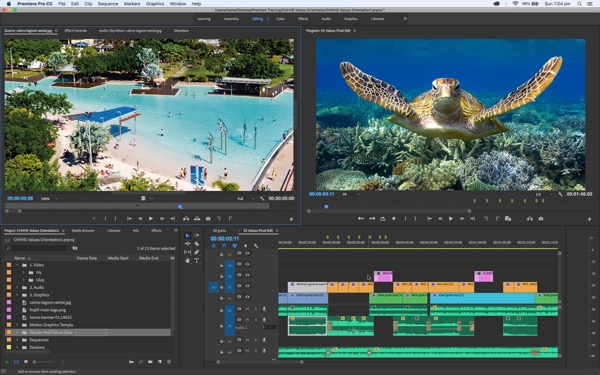Step back one frame in Source monitor
Viewport: 600px width, 375px height.
tap(140, 218)
